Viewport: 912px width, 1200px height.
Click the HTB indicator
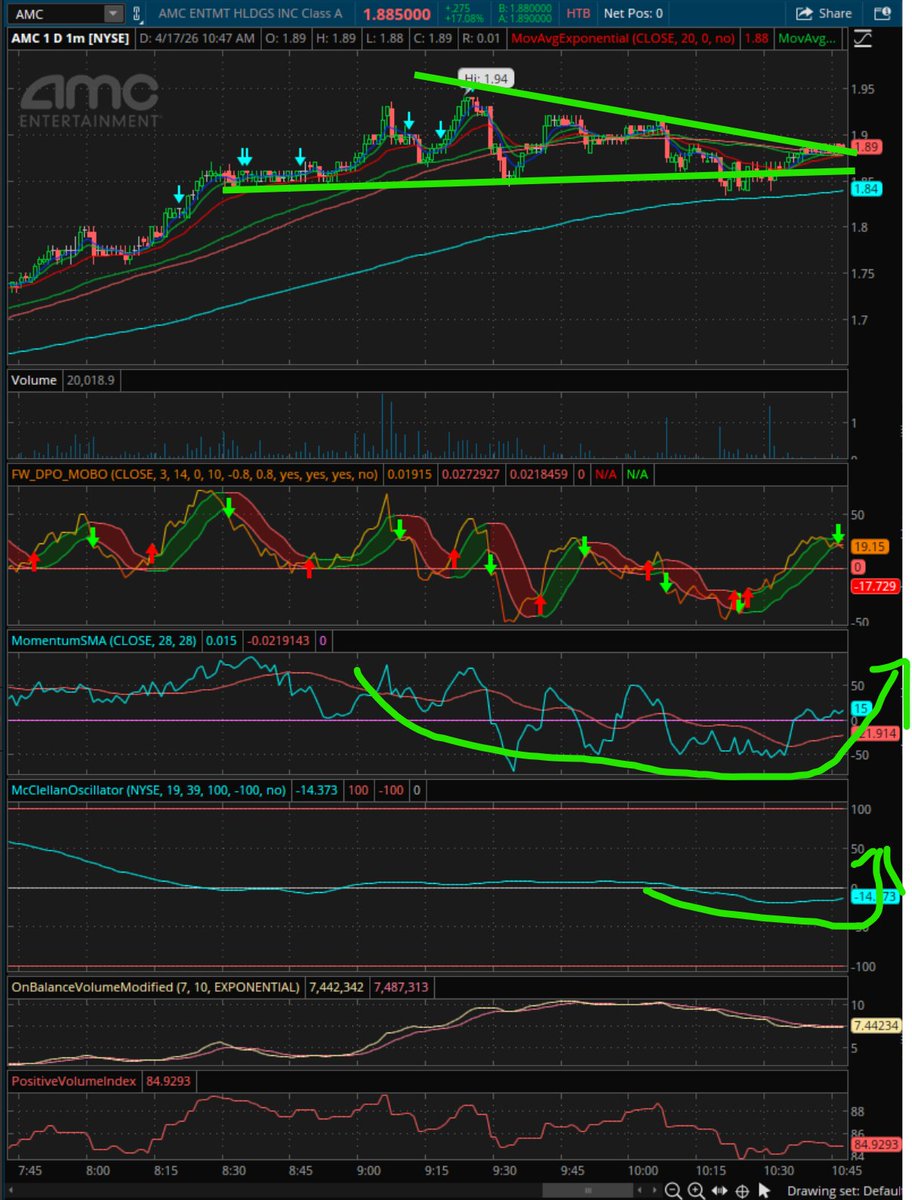pyautogui.click(x=578, y=14)
